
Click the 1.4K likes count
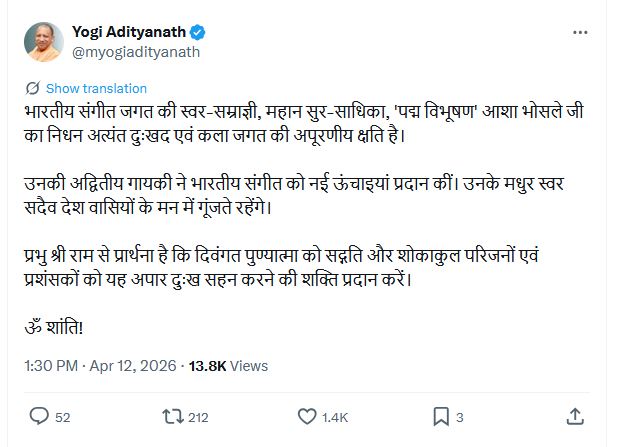tap(334, 417)
